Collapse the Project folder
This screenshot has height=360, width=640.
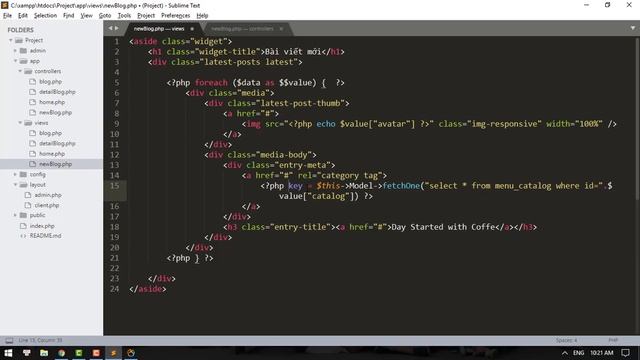11,40
